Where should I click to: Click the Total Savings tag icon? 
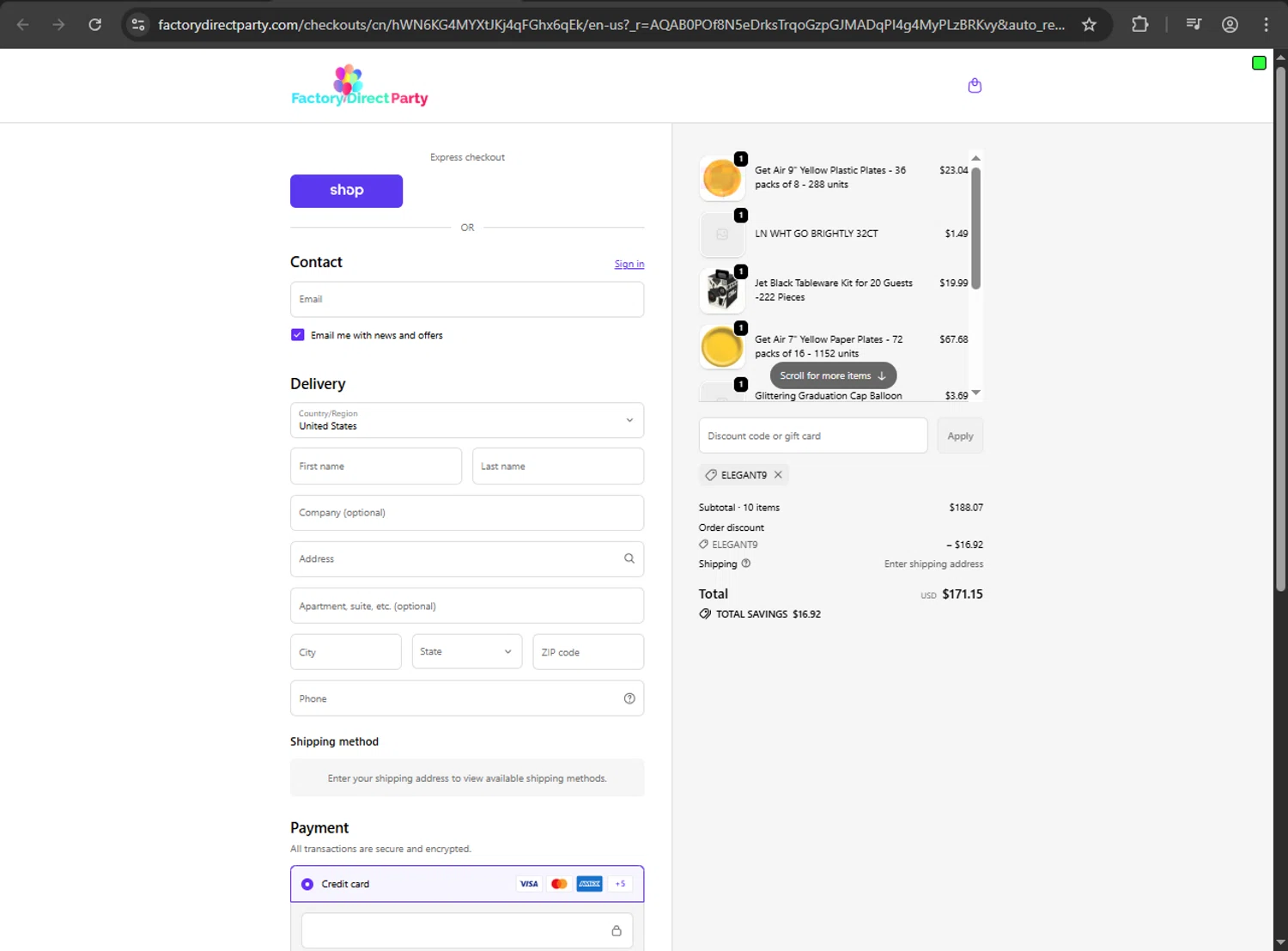point(705,614)
